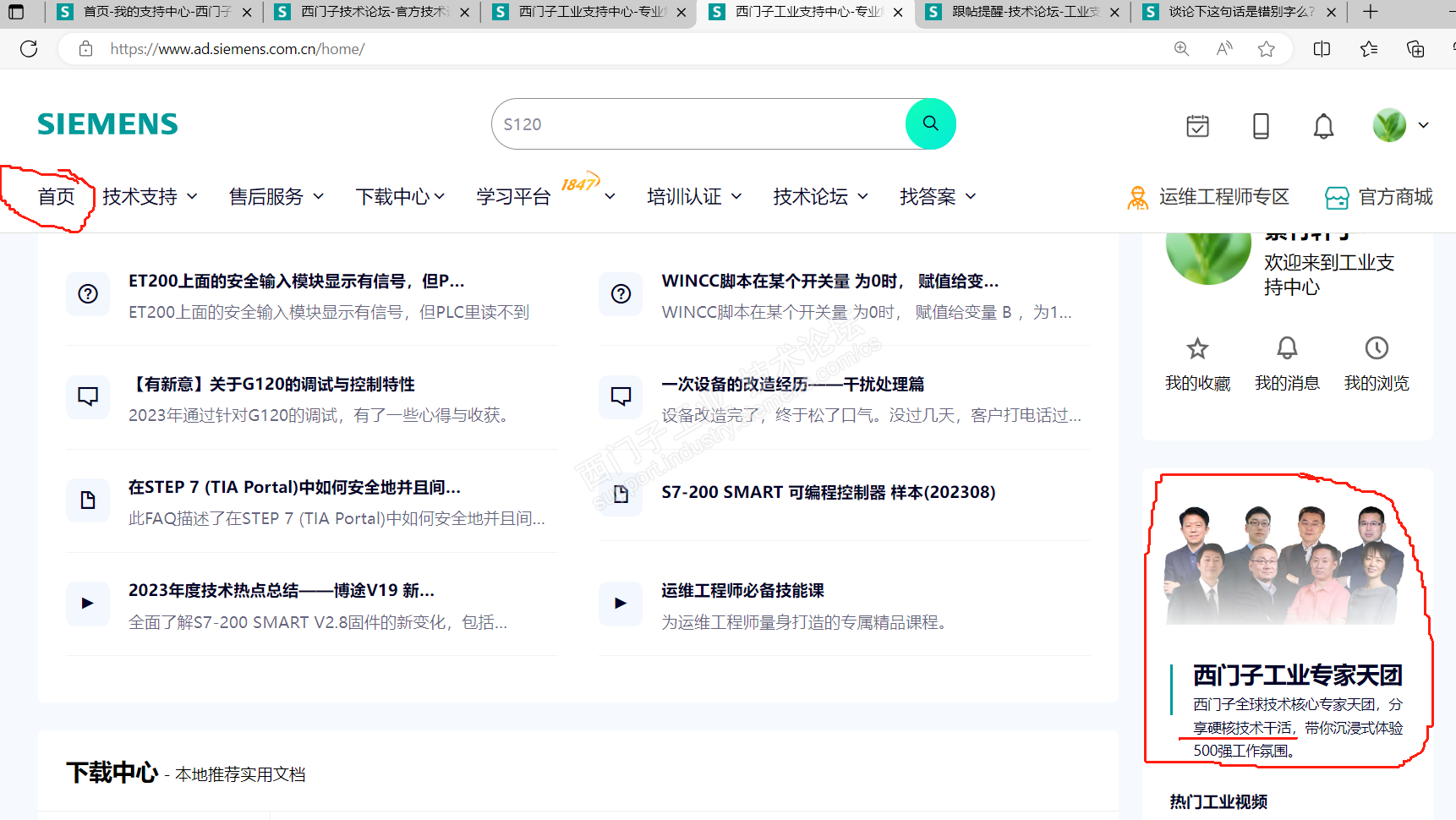Click the document icon beside STEP 7 FAQ

tap(88, 500)
